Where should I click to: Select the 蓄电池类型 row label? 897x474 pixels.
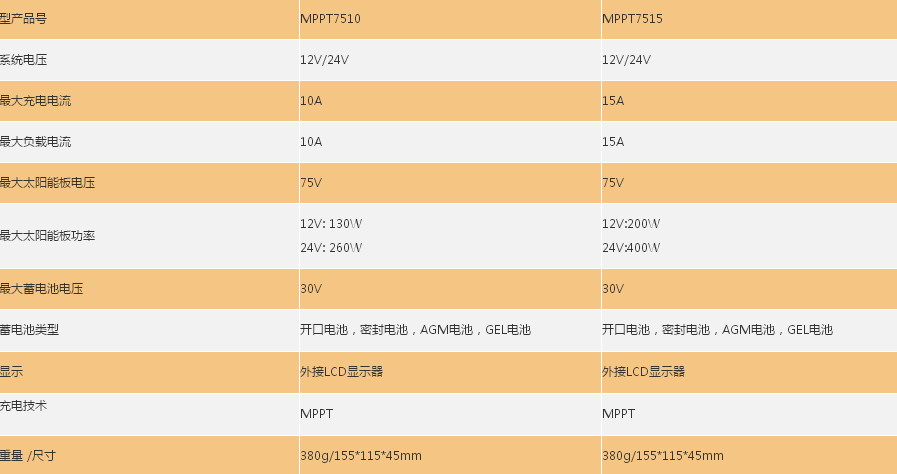point(30,330)
